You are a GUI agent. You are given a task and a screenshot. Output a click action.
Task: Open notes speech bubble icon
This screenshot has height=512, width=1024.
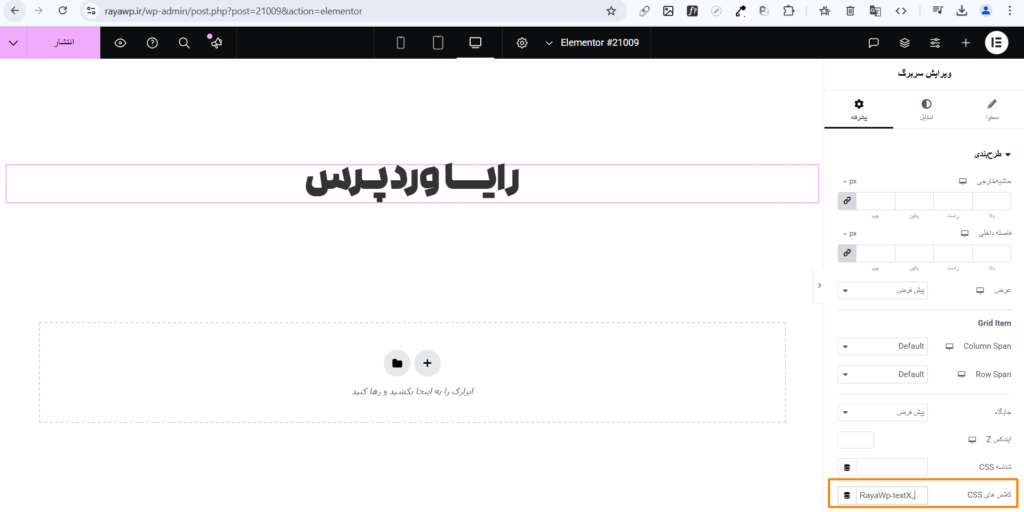click(873, 43)
